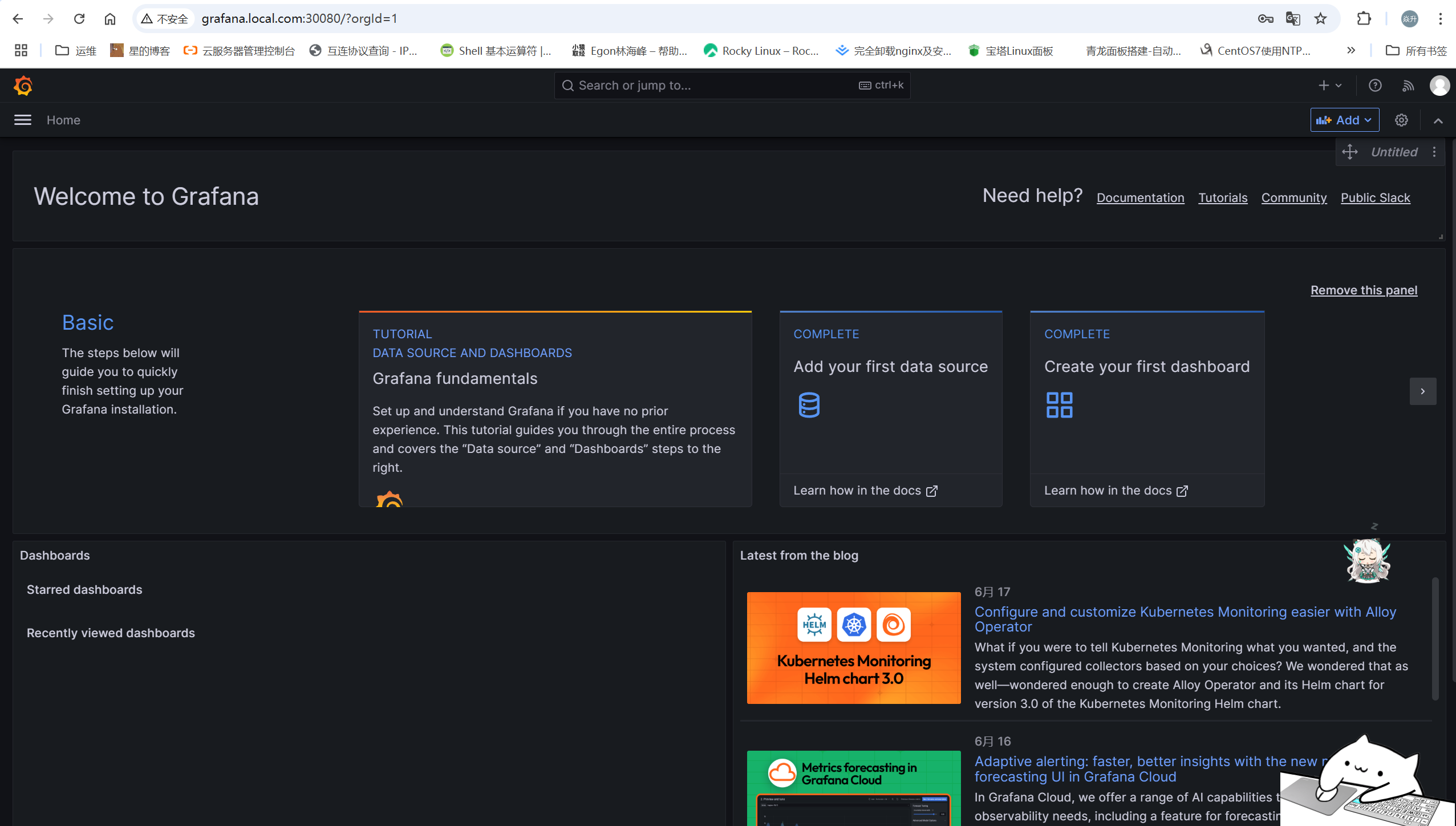Open 所有书签 all bookmarks folder
Screen dimensions: 1456x826
point(1417,51)
